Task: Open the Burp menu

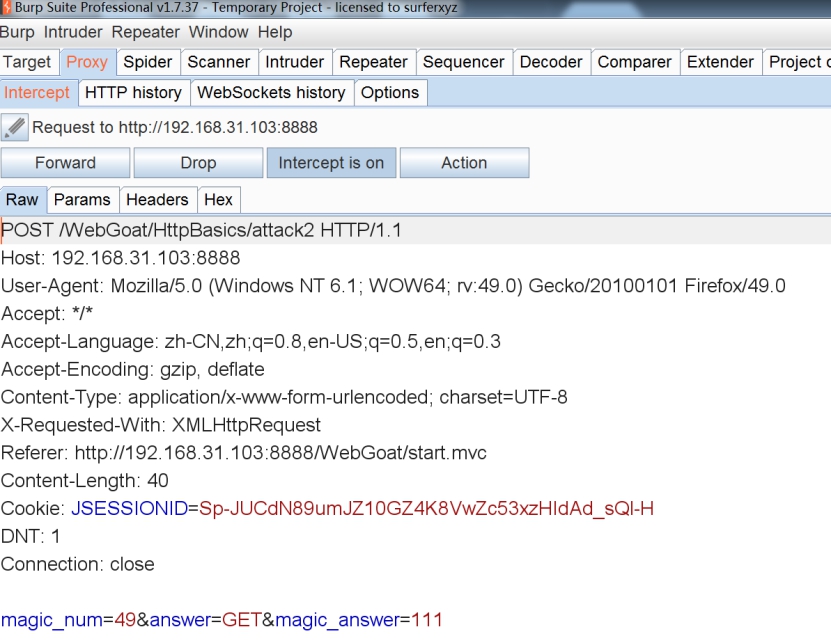Action: coord(17,32)
